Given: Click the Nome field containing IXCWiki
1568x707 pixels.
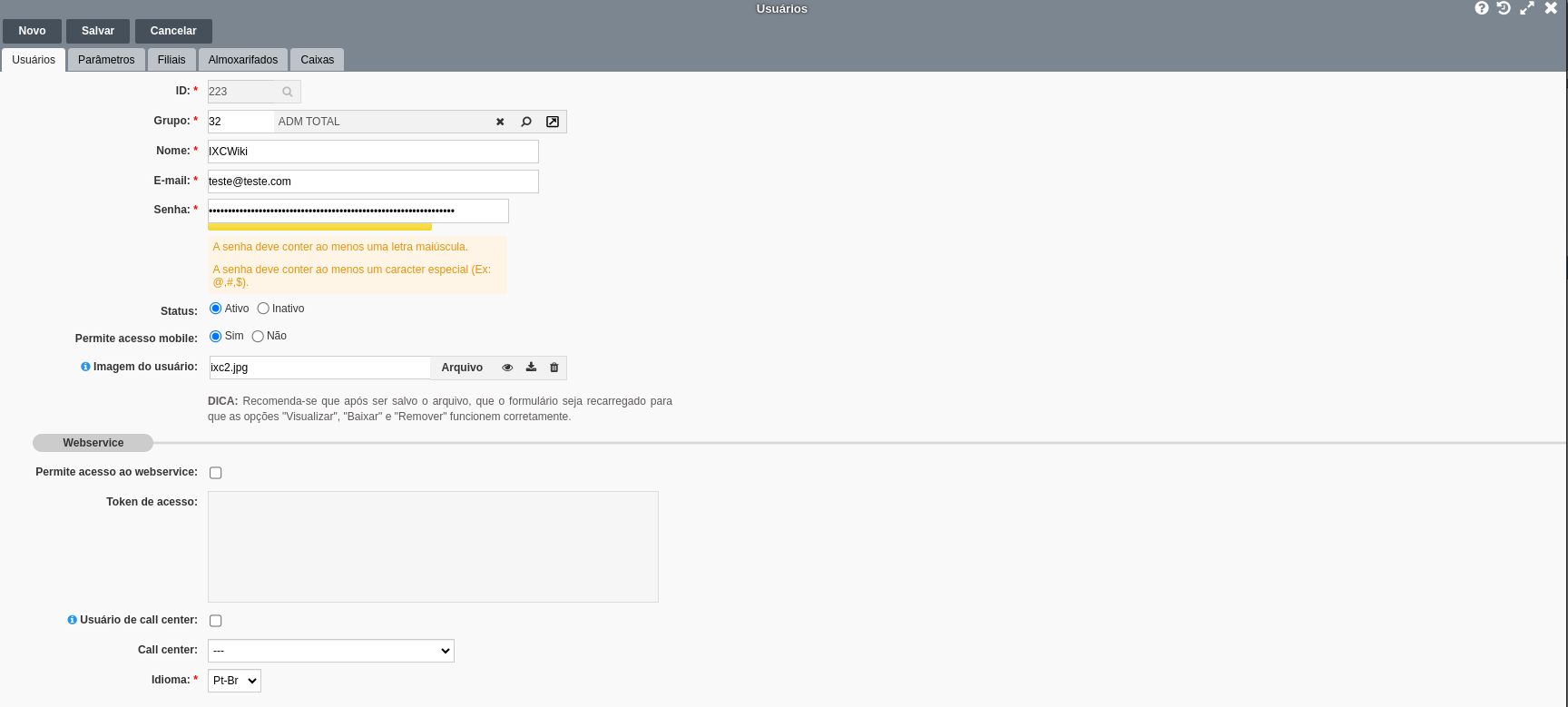Looking at the screenshot, I should (x=373, y=152).
